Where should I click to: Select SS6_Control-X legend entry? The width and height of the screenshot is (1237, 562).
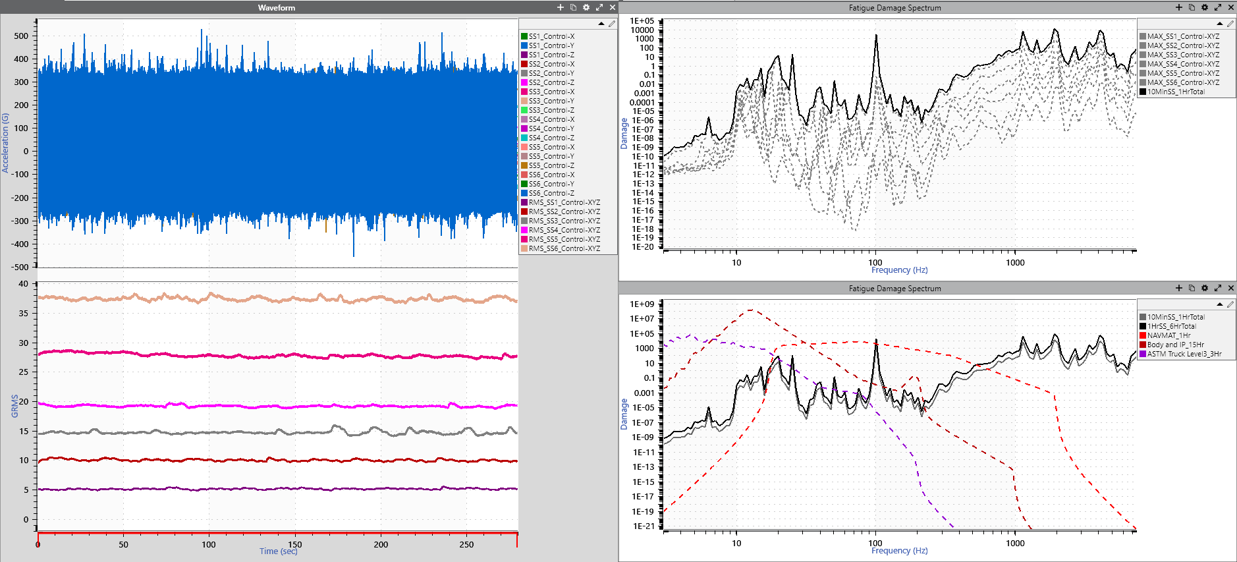coord(547,175)
